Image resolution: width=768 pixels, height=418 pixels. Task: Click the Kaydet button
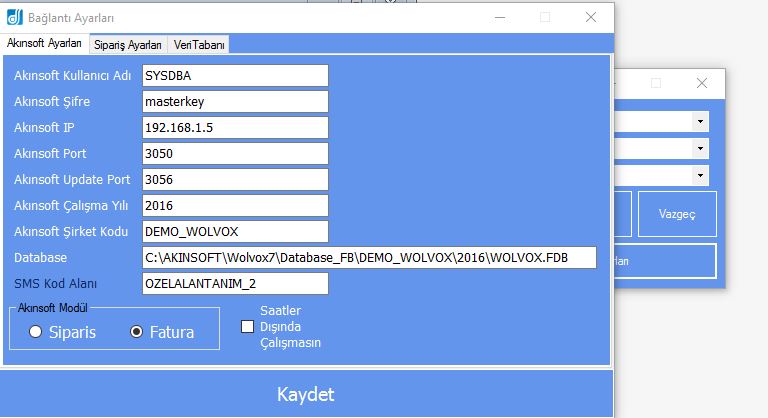point(306,394)
